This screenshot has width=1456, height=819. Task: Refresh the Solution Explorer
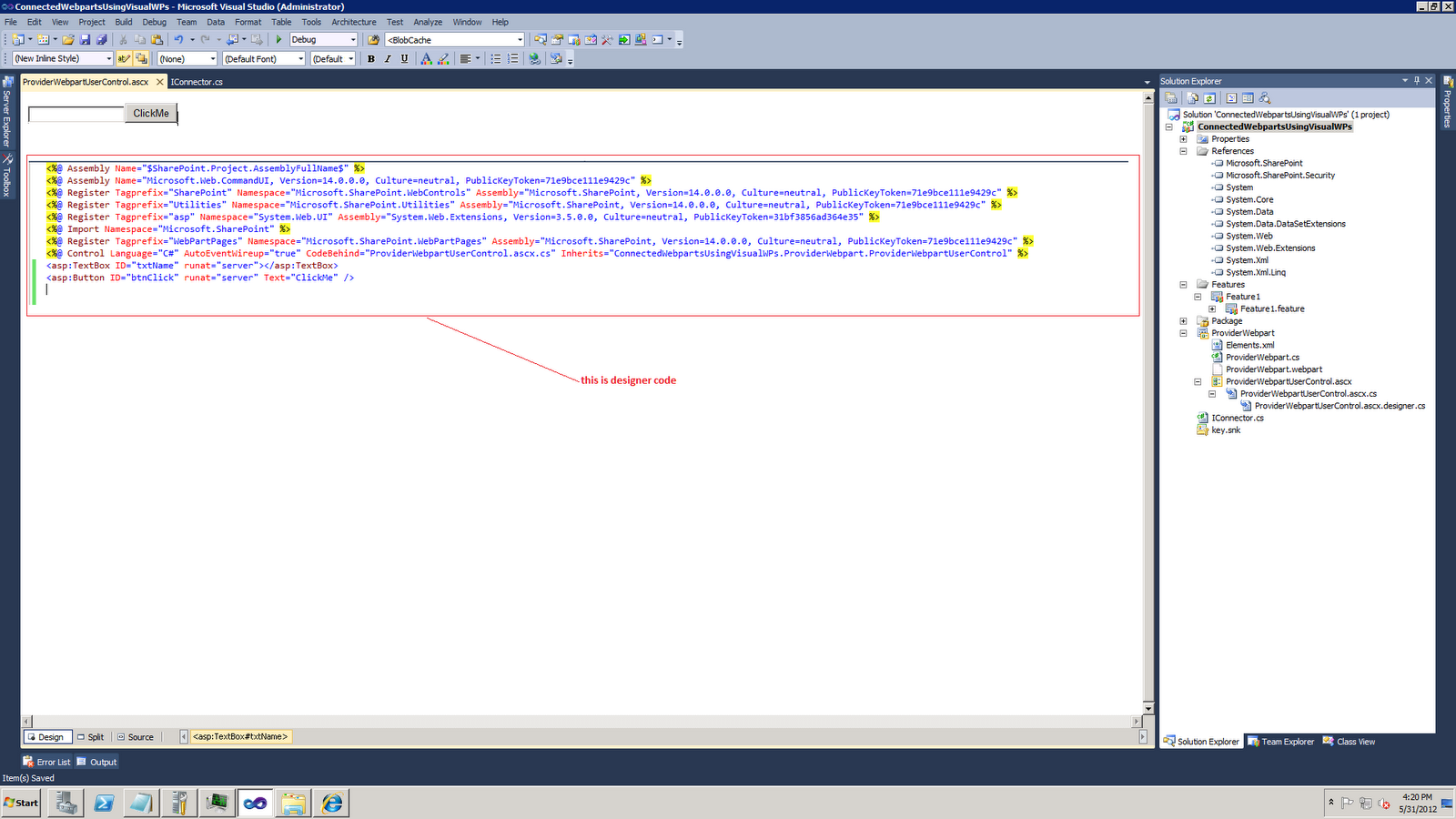(x=1209, y=98)
